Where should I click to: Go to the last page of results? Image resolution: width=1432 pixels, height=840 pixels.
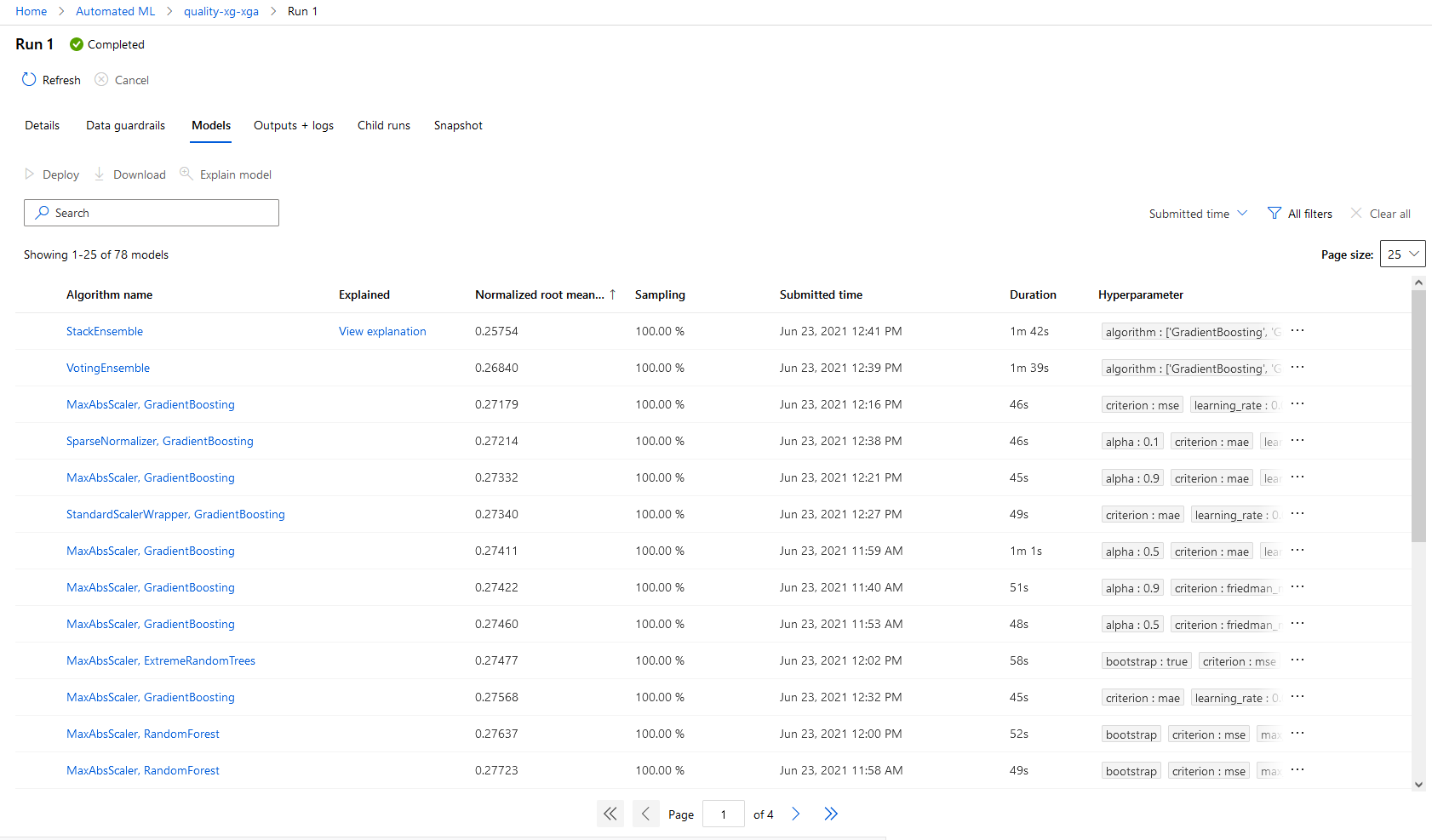tap(831, 814)
